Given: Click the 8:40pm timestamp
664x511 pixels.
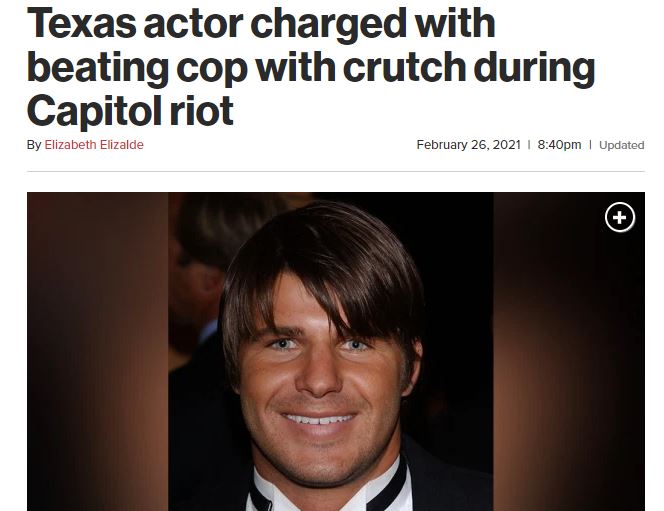Looking at the screenshot, I should click(x=559, y=145).
